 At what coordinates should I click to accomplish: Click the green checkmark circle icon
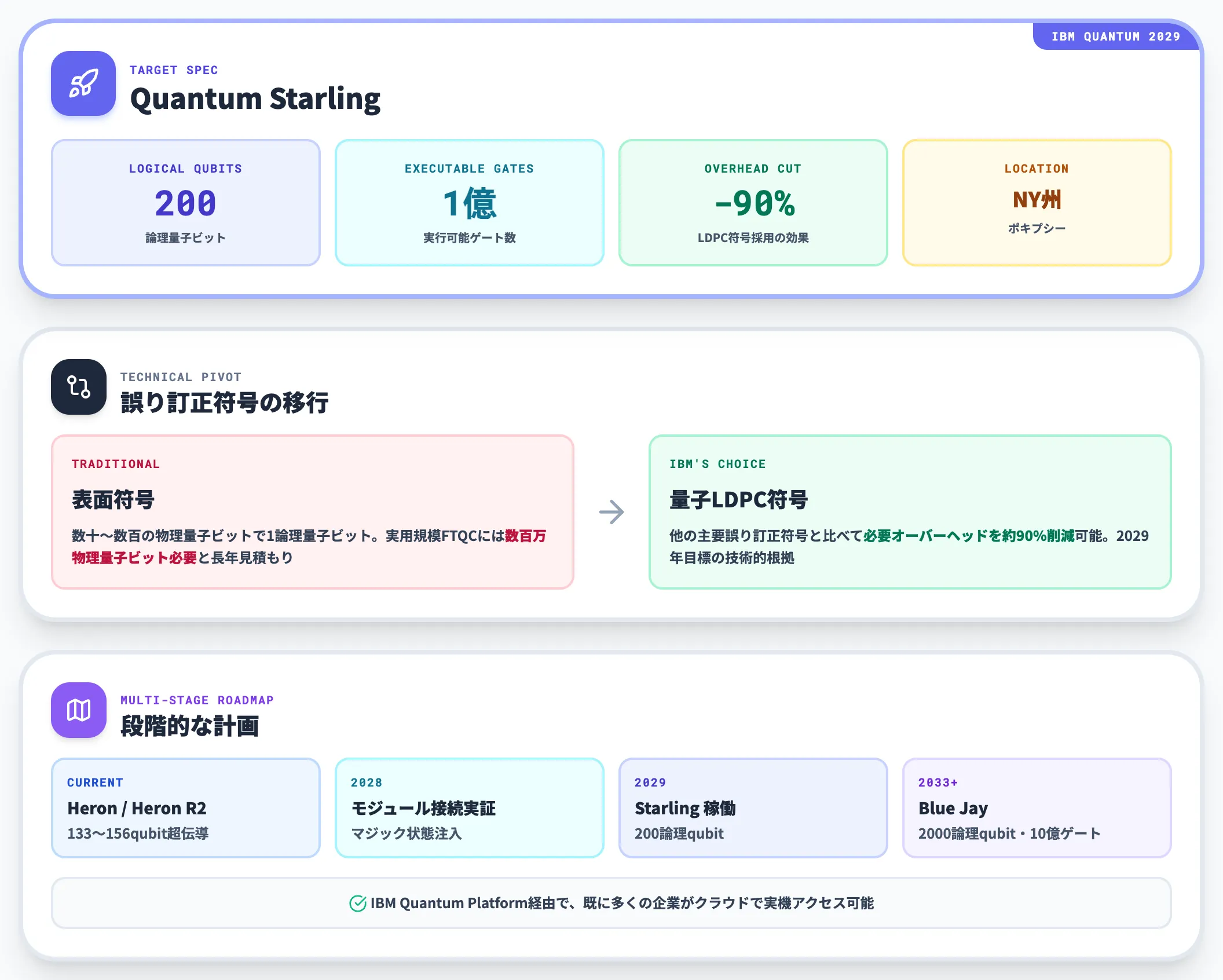(x=358, y=903)
